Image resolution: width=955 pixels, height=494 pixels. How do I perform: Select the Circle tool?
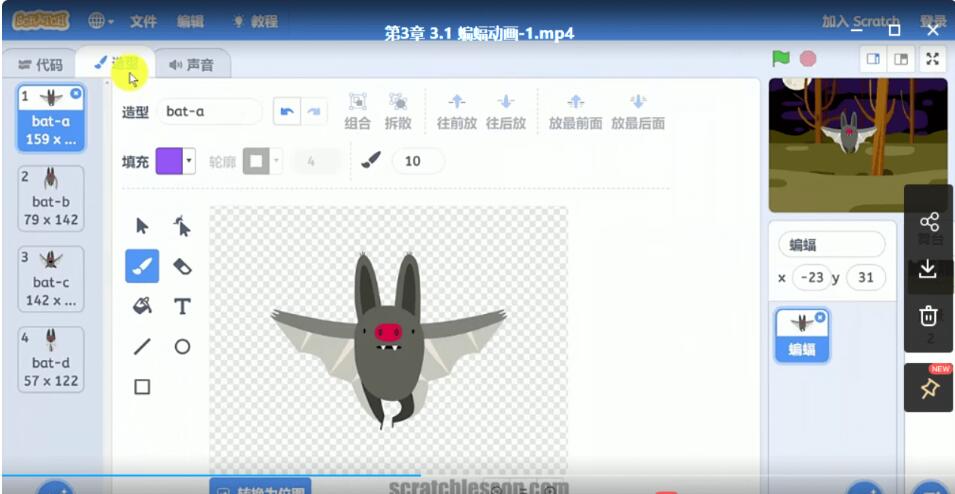[x=182, y=347]
